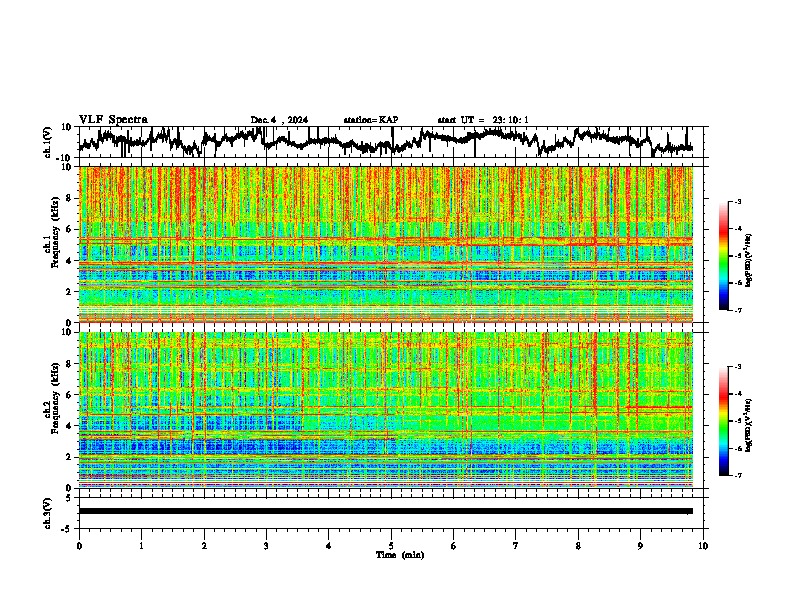The height and width of the screenshot is (612, 792).
Task: Click inside the ch.1 spectrogram panel
Action: tap(386, 244)
